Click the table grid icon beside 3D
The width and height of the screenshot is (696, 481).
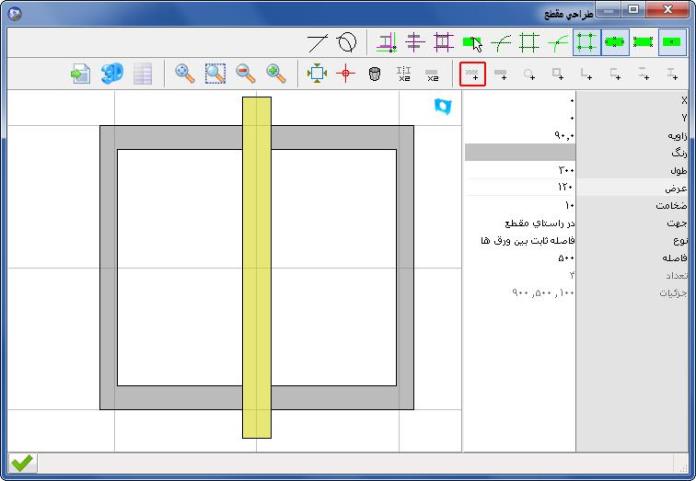tap(142, 74)
